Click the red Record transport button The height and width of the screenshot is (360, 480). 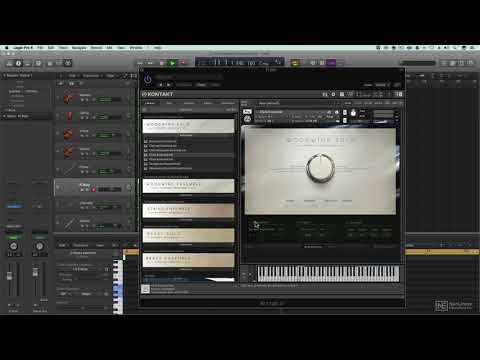183,63
